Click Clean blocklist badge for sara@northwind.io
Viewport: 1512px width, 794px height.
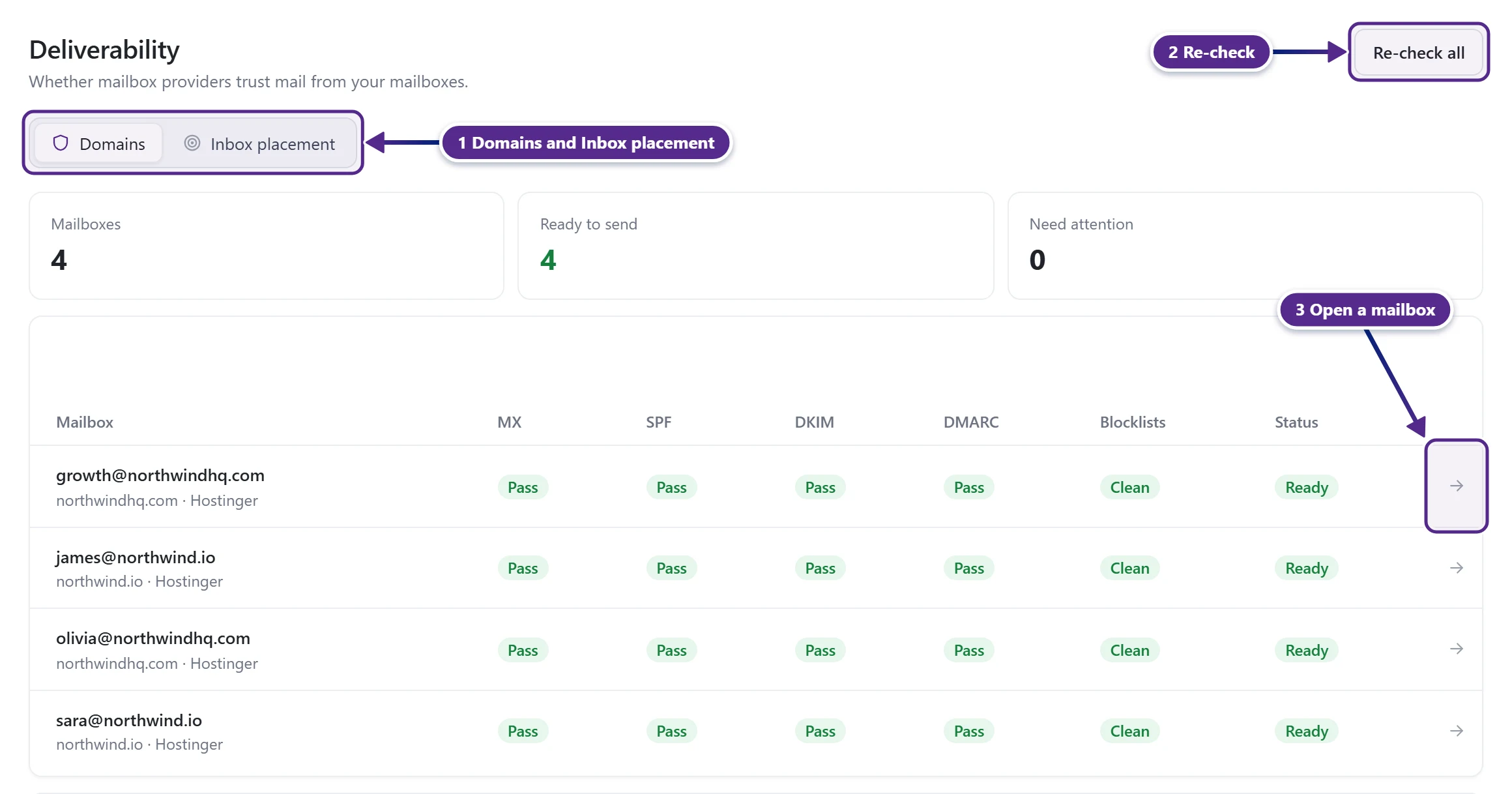click(1129, 731)
